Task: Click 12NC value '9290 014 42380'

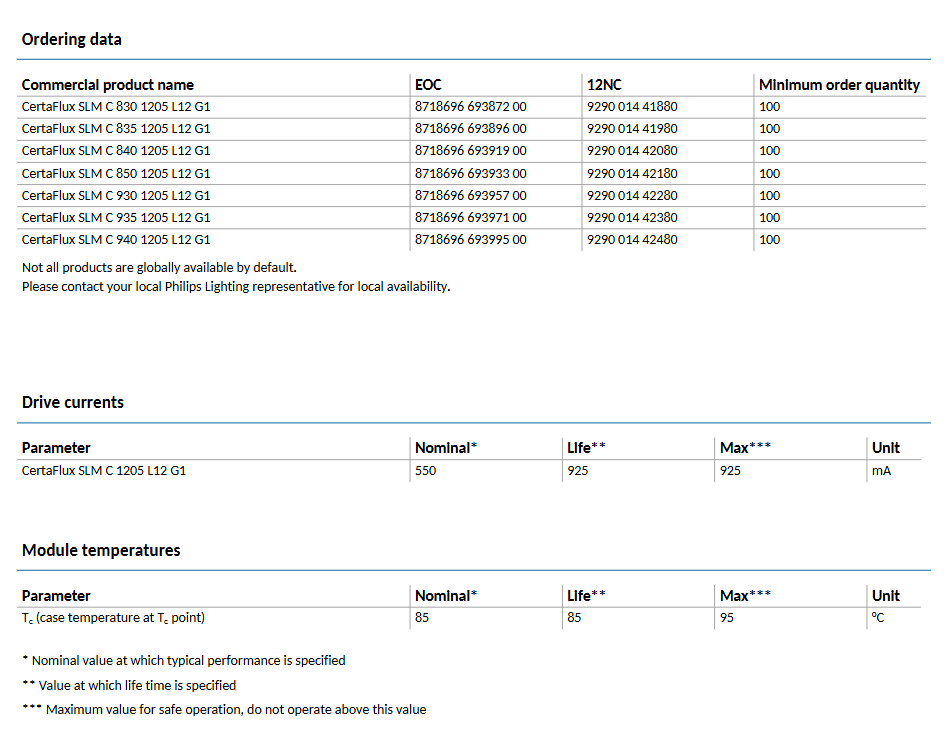Action: coord(632,218)
